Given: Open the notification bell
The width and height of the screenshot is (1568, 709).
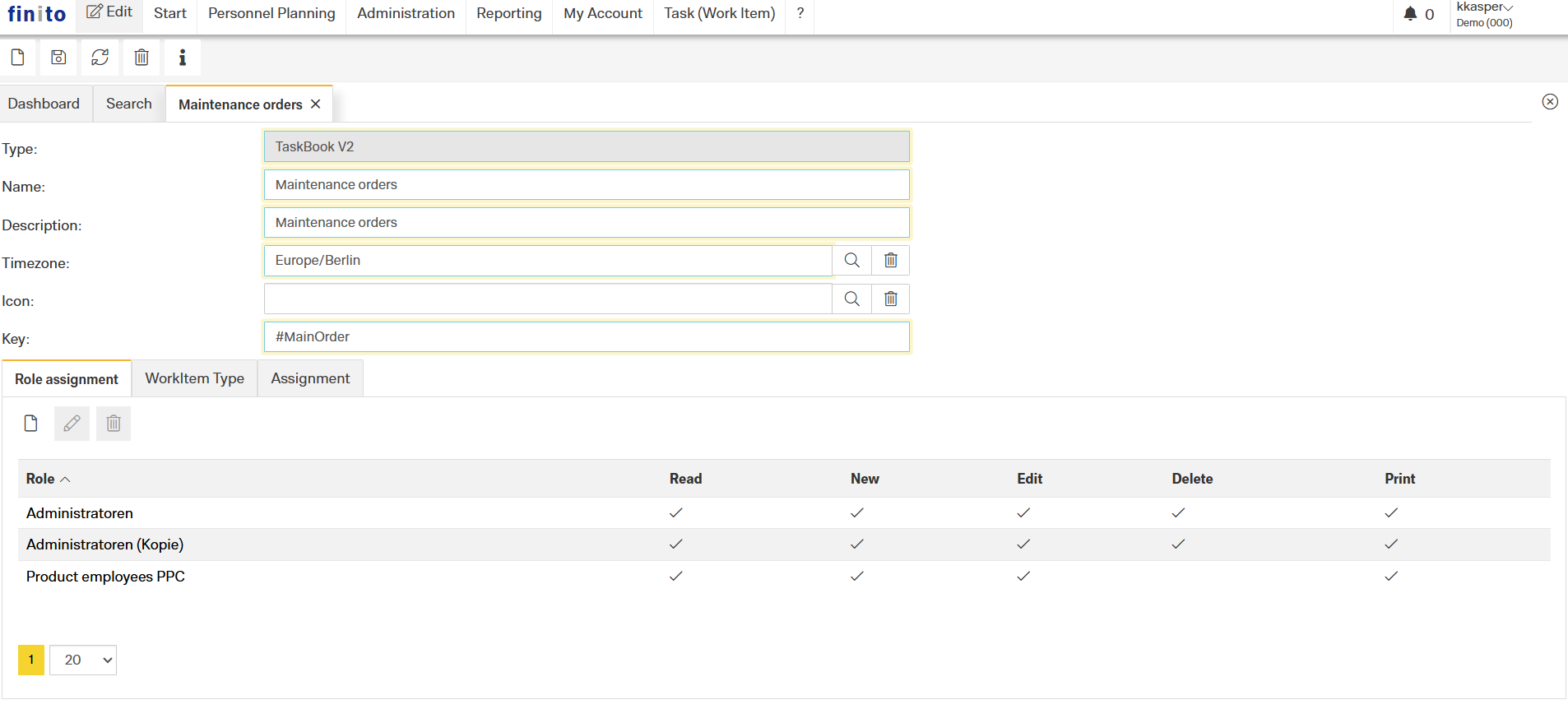Looking at the screenshot, I should (x=1410, y=14).
